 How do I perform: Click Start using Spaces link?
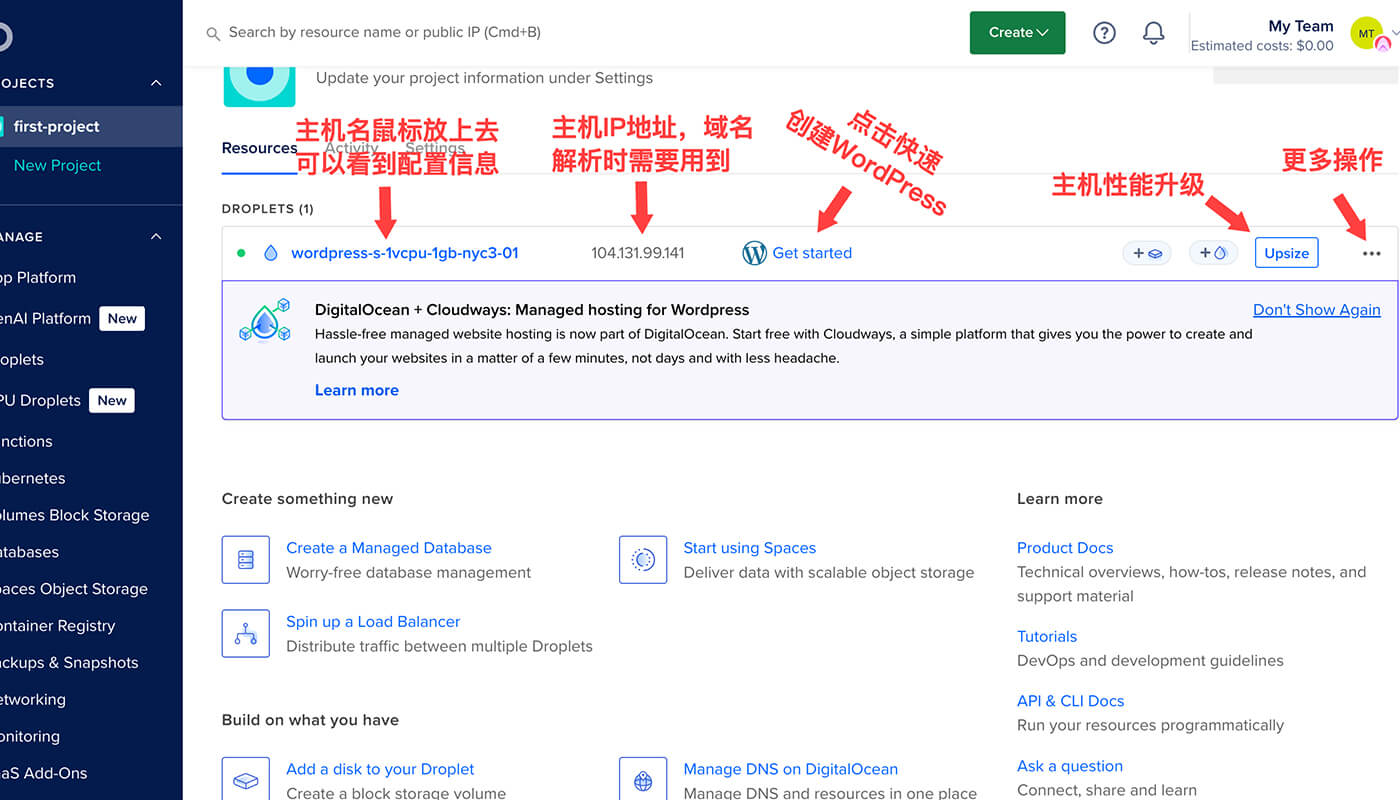[750, 548]
